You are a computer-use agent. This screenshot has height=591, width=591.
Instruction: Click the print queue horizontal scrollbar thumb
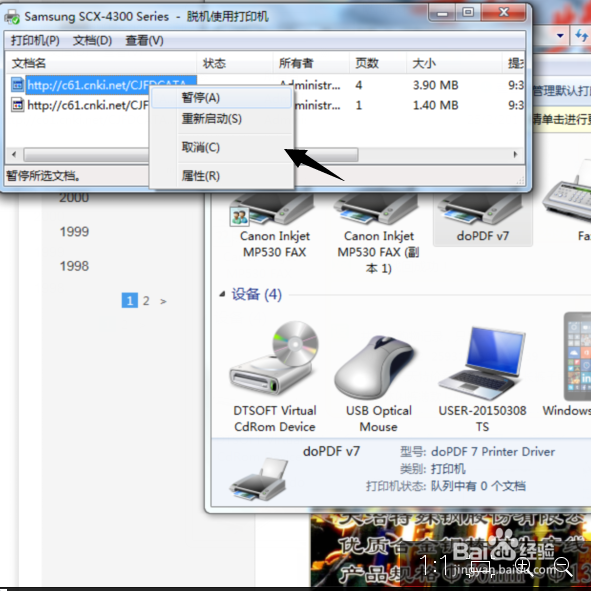[x=191, y=154]
